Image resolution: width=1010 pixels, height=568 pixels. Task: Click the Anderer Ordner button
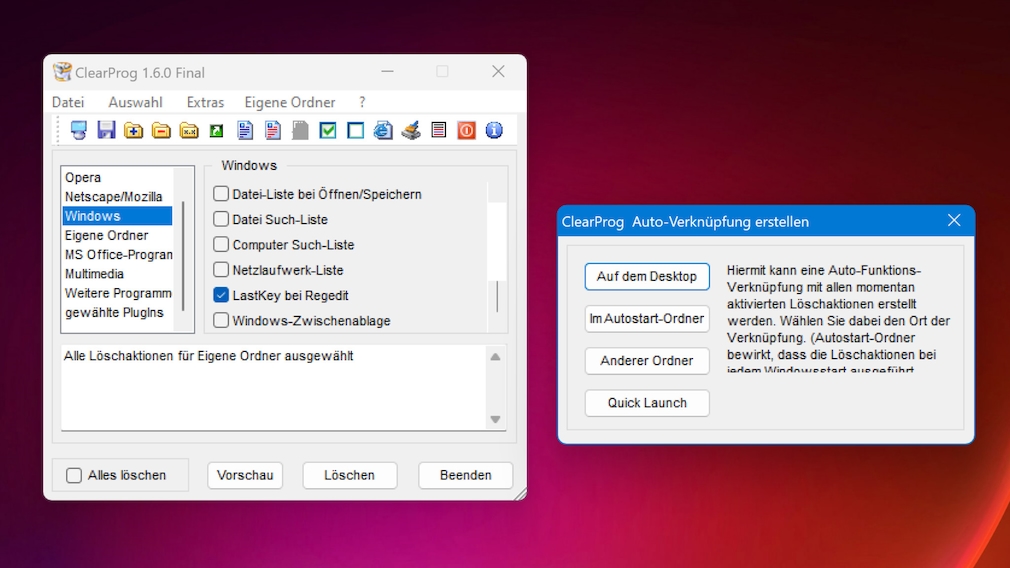tap(647, 361)
